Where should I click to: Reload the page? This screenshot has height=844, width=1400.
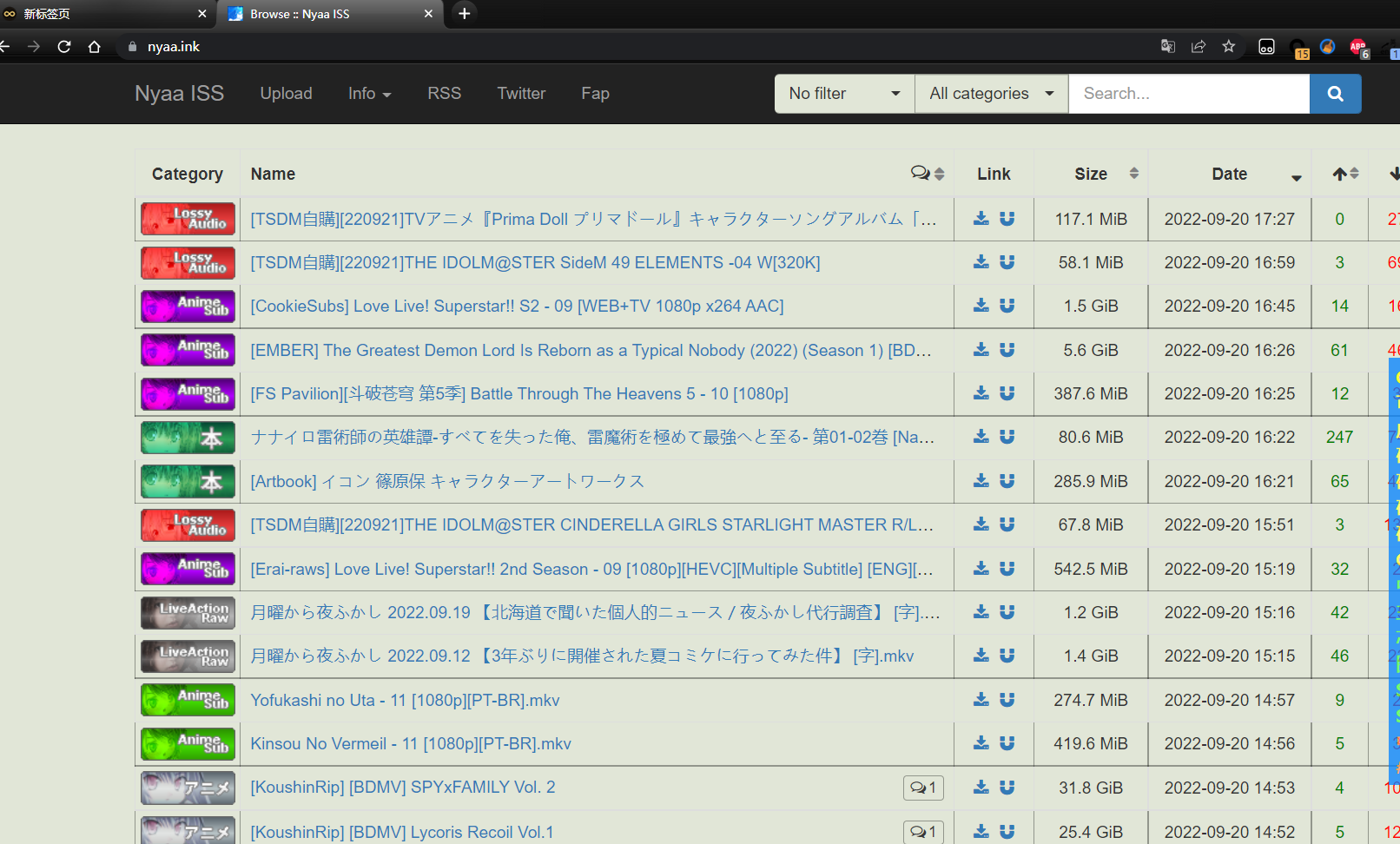coord(64,47)
